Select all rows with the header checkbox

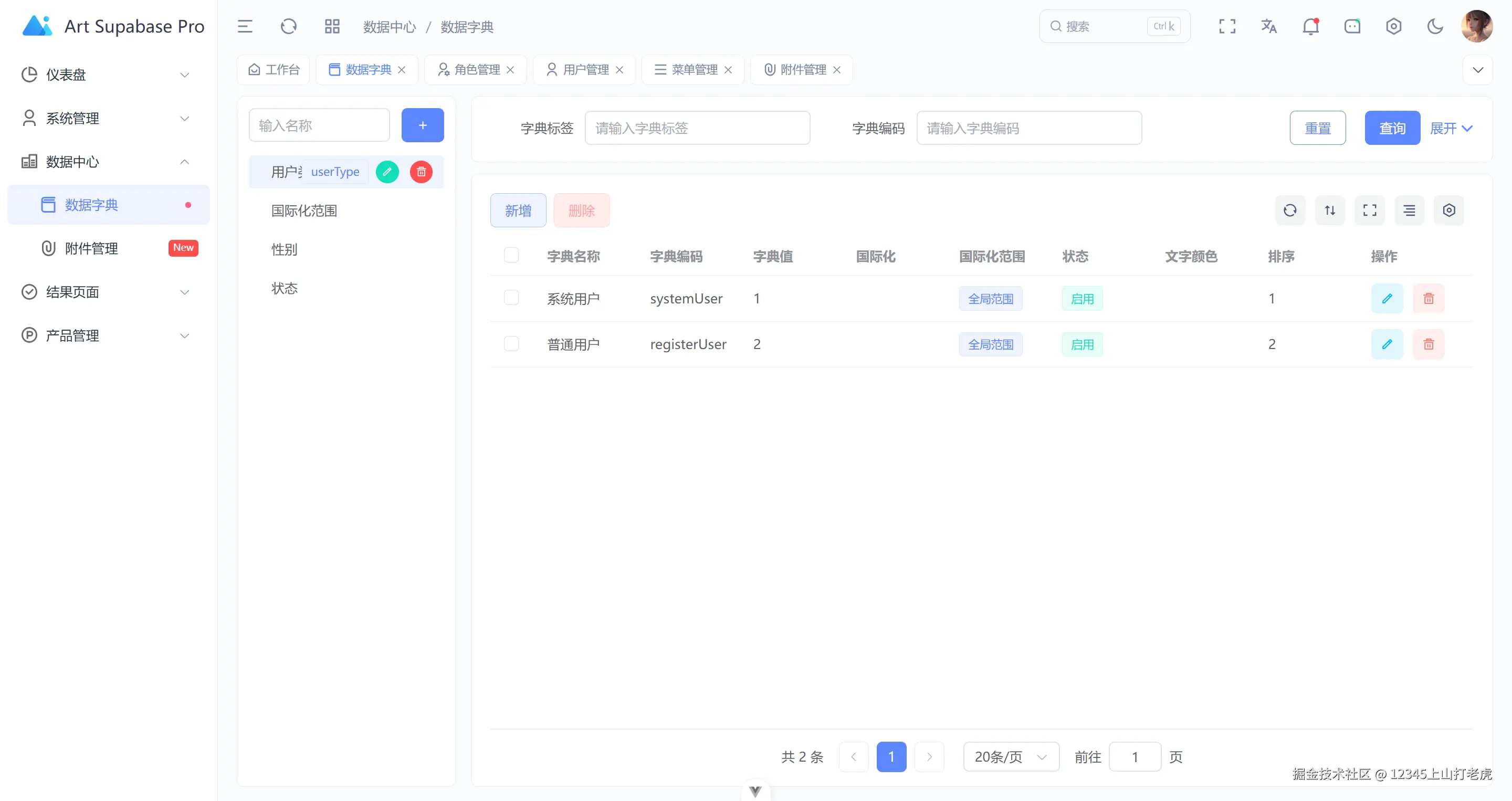[511, 255]
